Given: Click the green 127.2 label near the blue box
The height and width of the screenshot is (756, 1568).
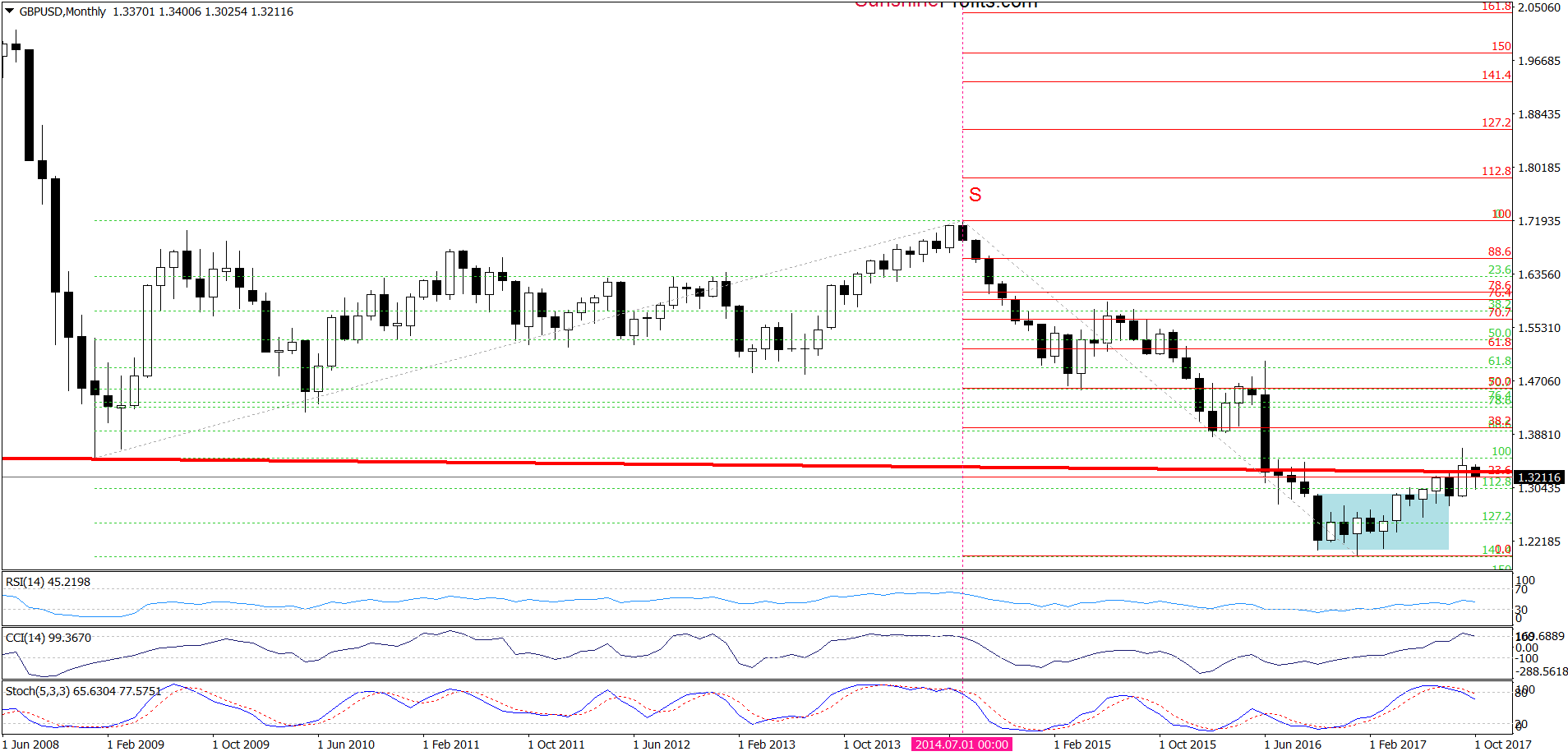Looking at the screenshot, I should click(1496, 516).
